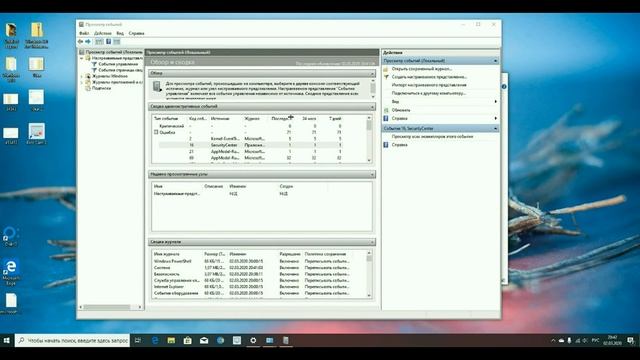Select the event 2 Kernel-EventTracing row

[252, 139]
